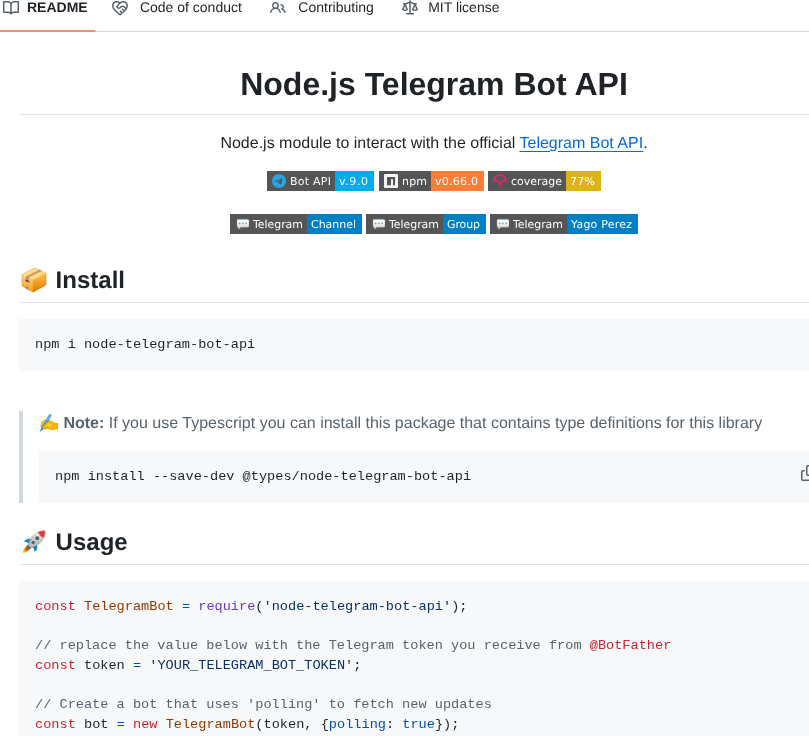Click the heart icon on Code of conduct tab

[120, 8]
